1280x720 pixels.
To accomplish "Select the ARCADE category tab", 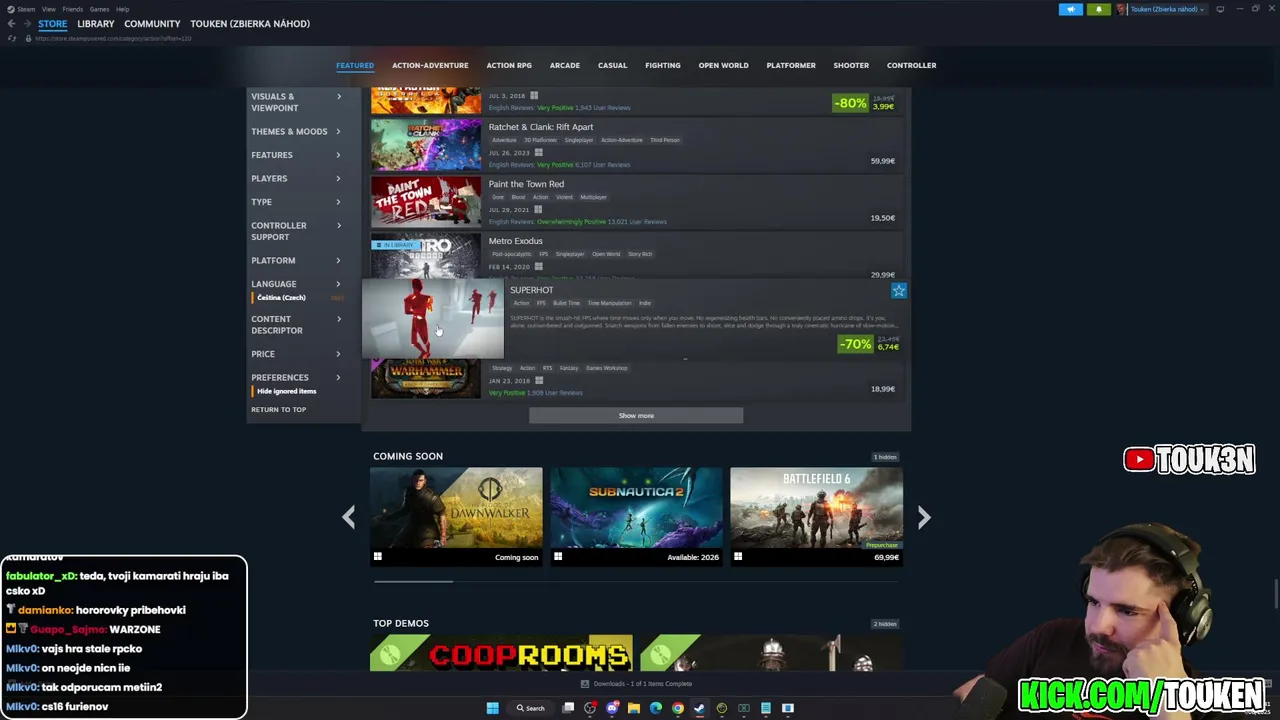I will (x=565, y=65).
